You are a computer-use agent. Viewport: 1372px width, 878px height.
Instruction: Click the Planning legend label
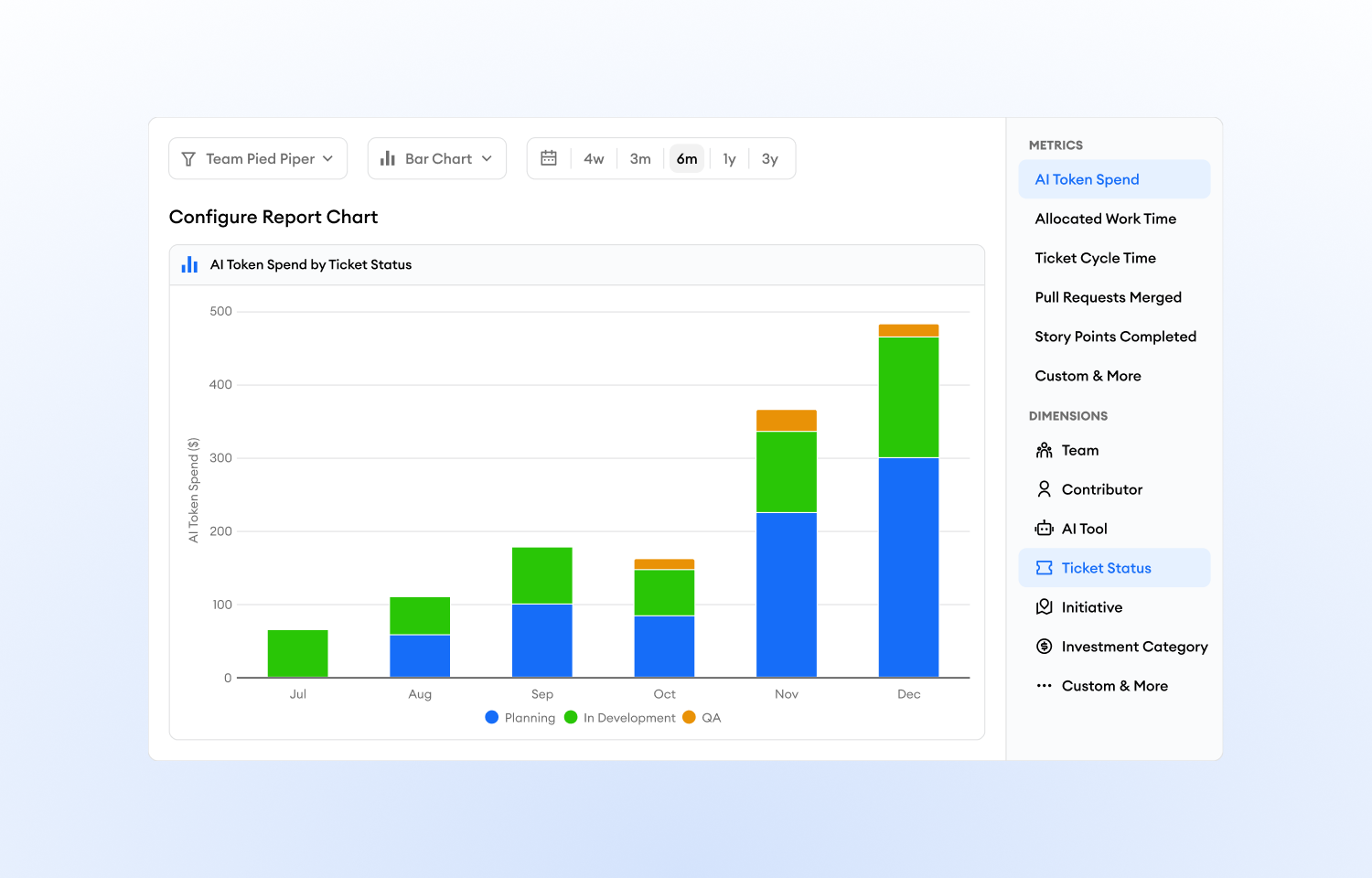click(530, 718)
